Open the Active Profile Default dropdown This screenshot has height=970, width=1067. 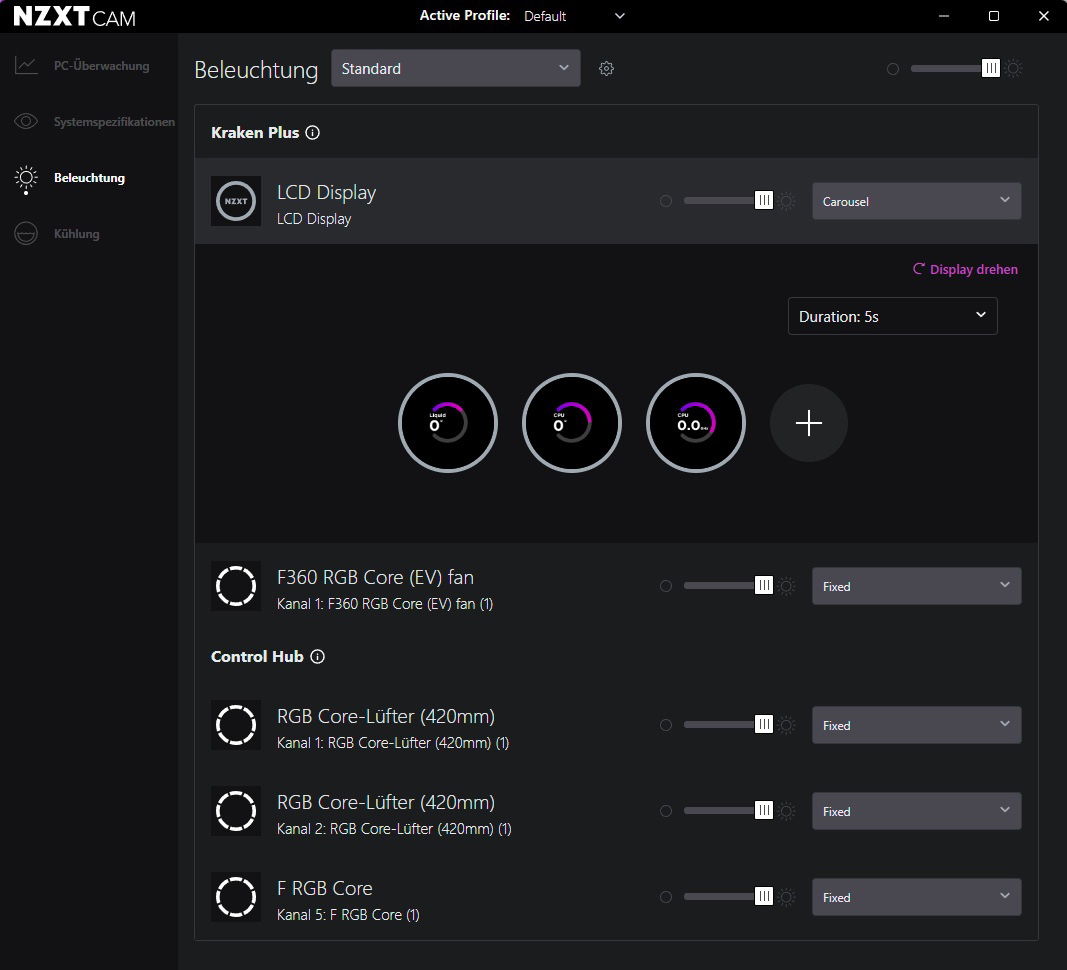pyautogui.click(x=574, y=16)
